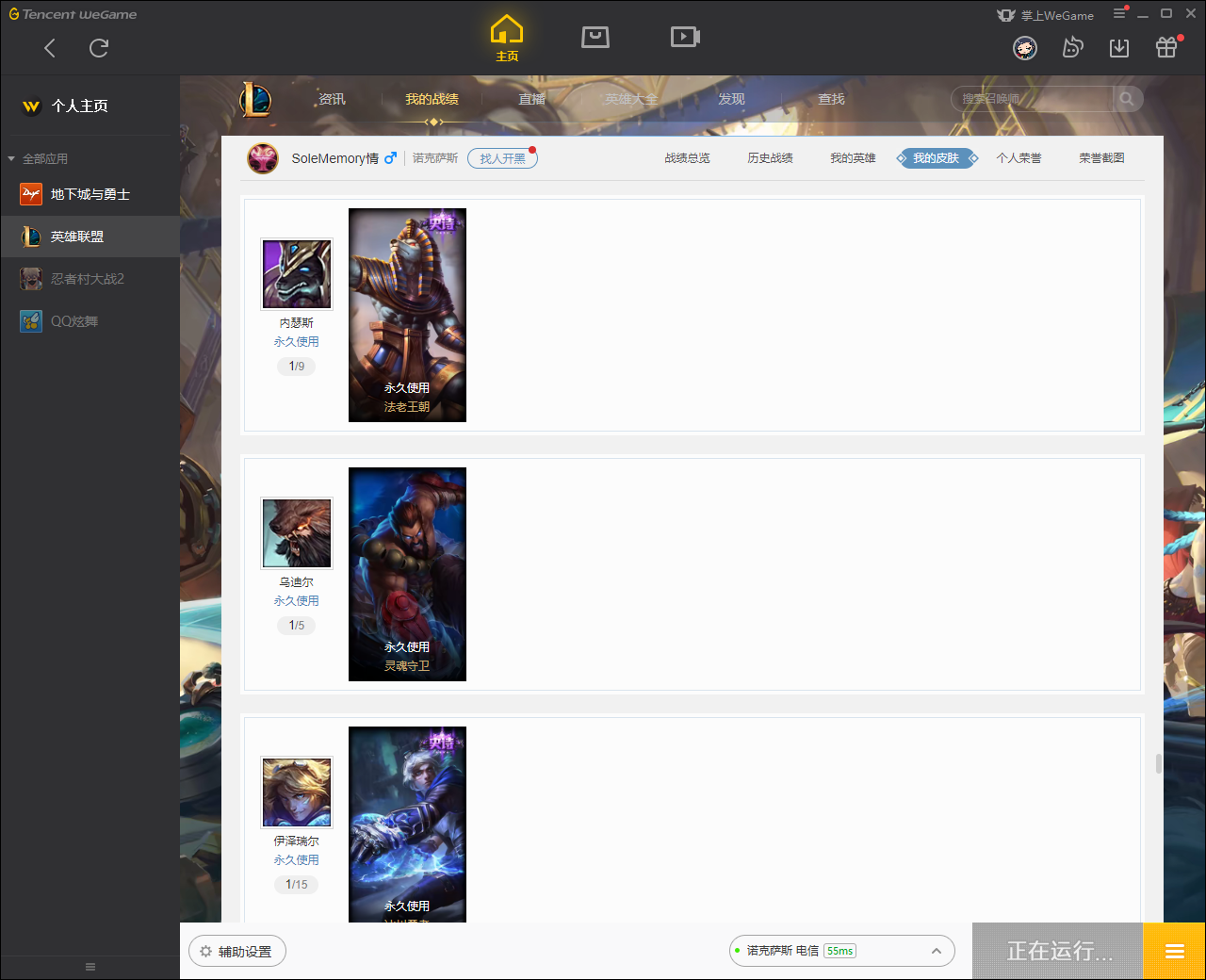The width and height of the screenshot is (1206, 980).
Task: Focus the 搜索召唤师 search field
Action: [x=1033, y=99]
